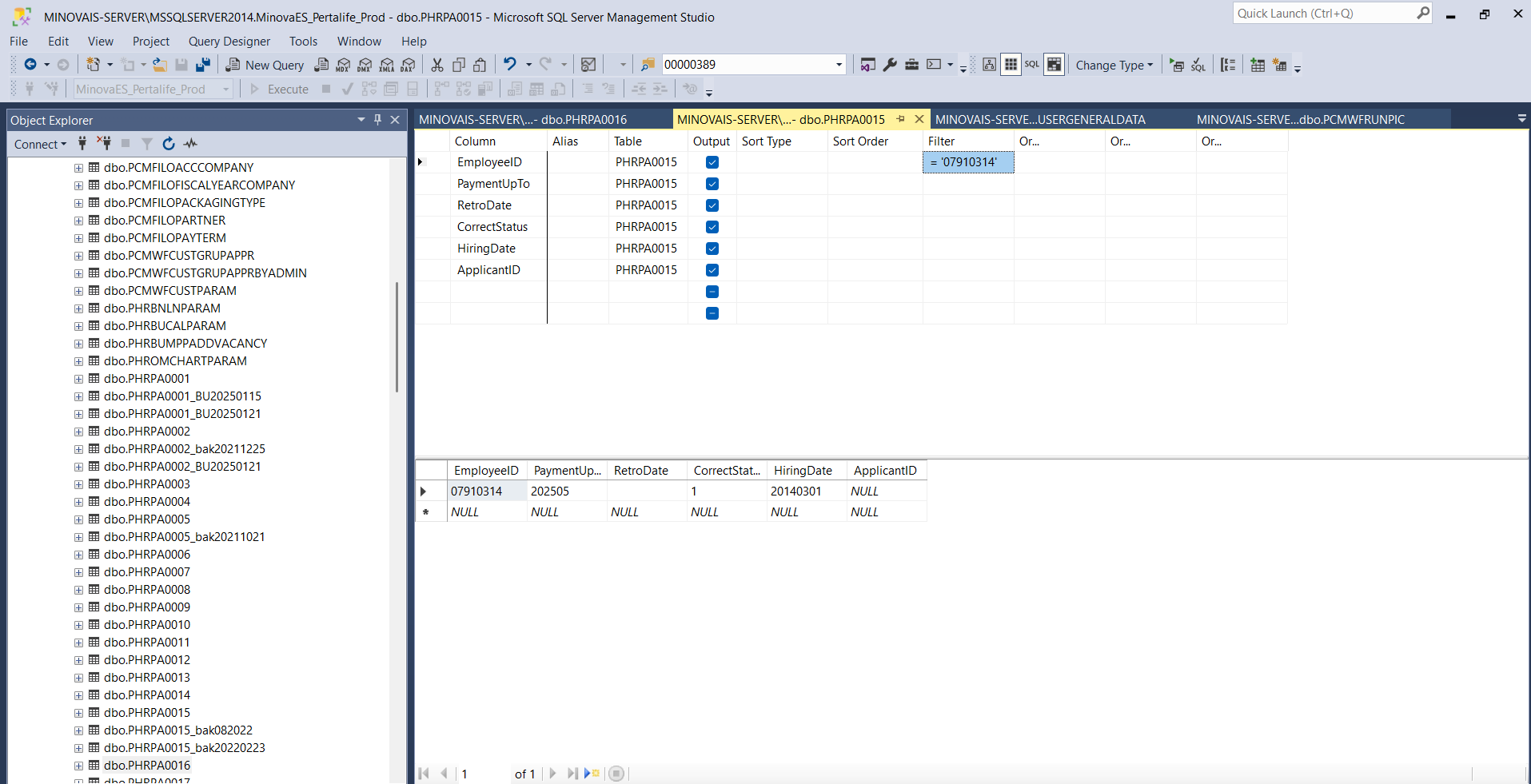The width and height of the screenshot is (1531, 784).
Task: Expand dbo.PHRPA0015 table node
Action: pyautogui.click(x=78, y=713)
